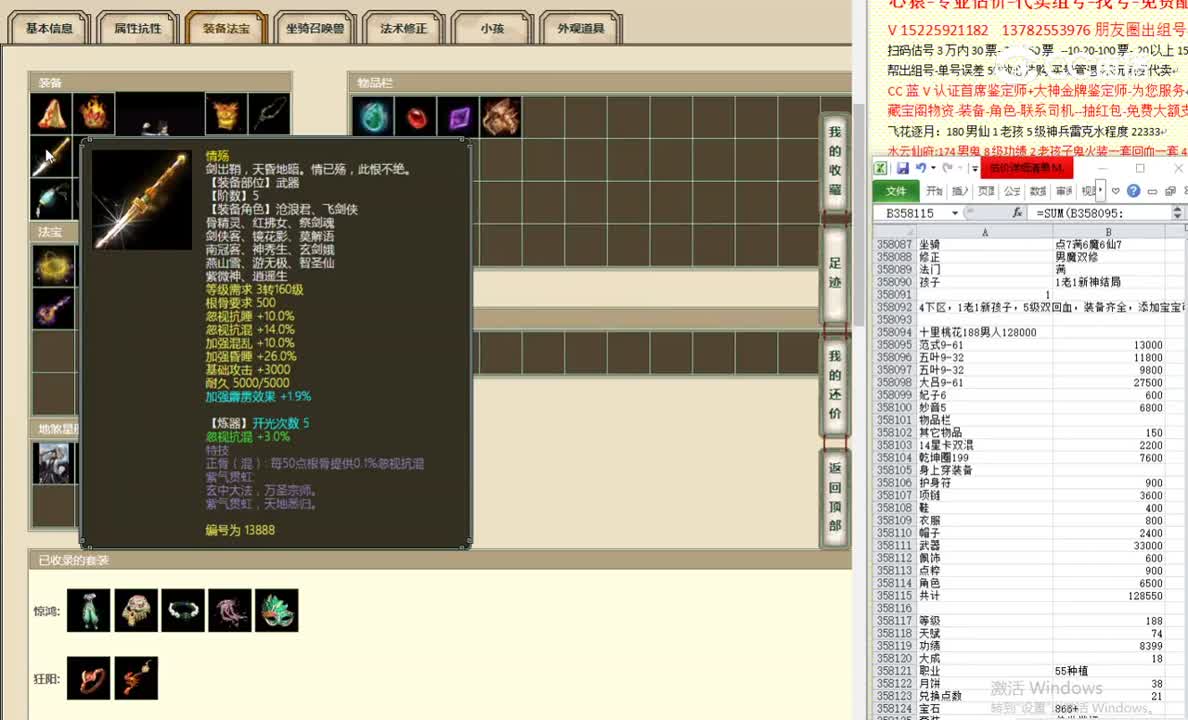Viewport: 1188px width, 720px height.
Task: Pick the green feathered mask in 惊鸿 set
Action: tap(277, 610)
